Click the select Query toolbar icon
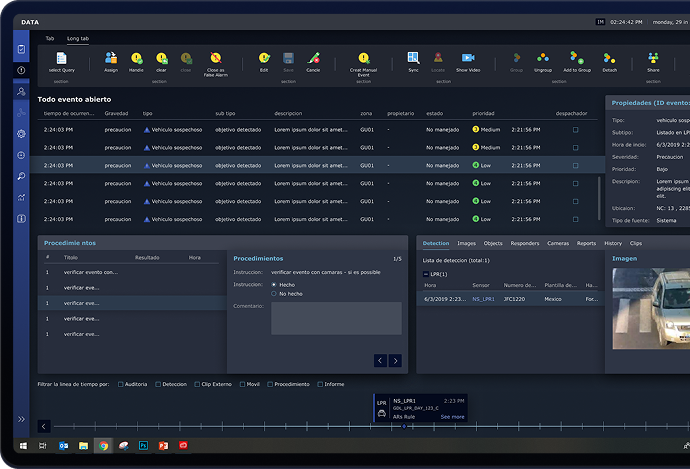Screen dimensions: 690x469 (x=61, y=59)
